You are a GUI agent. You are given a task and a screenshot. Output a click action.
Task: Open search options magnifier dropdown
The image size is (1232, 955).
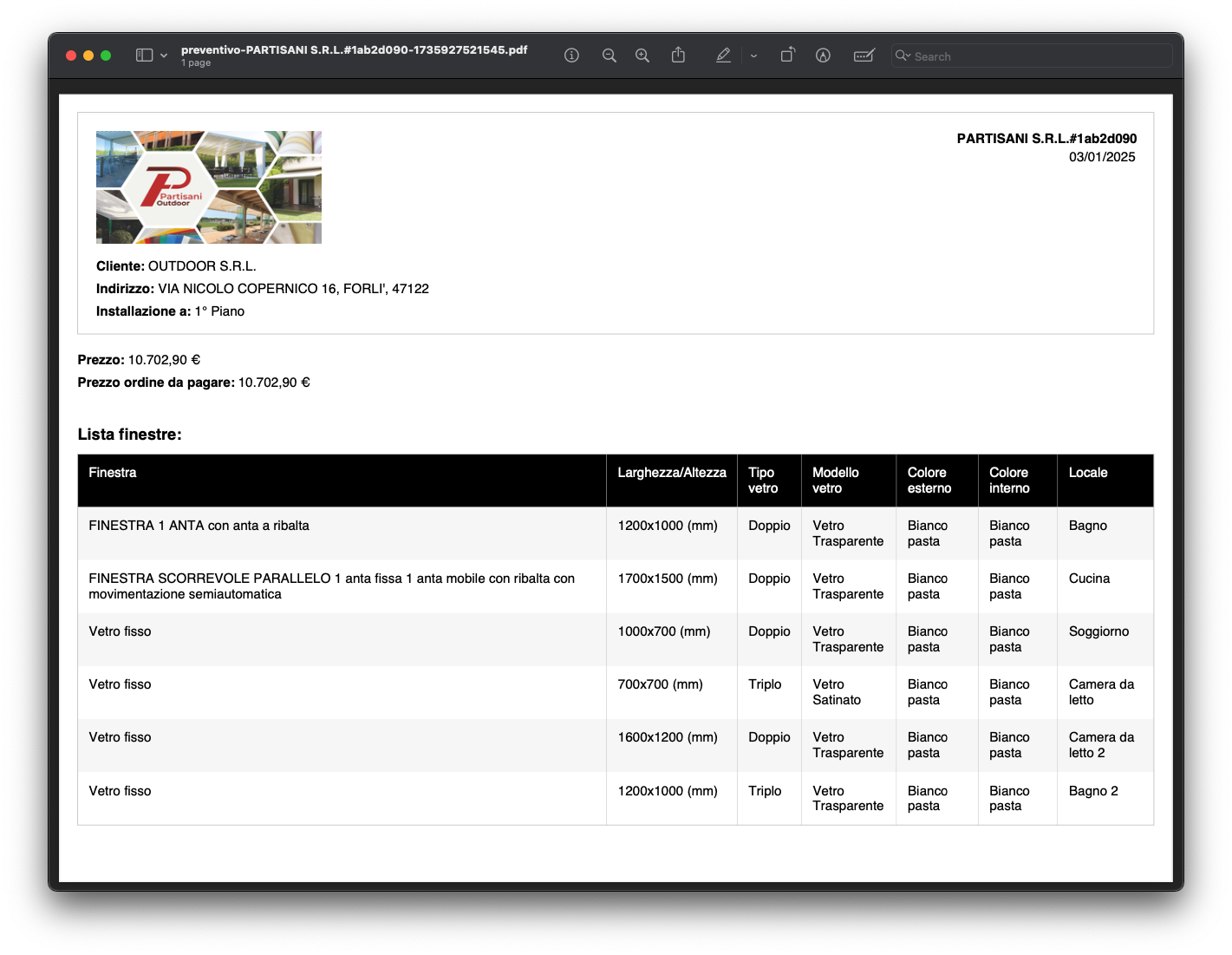click(x=903, y=56)
